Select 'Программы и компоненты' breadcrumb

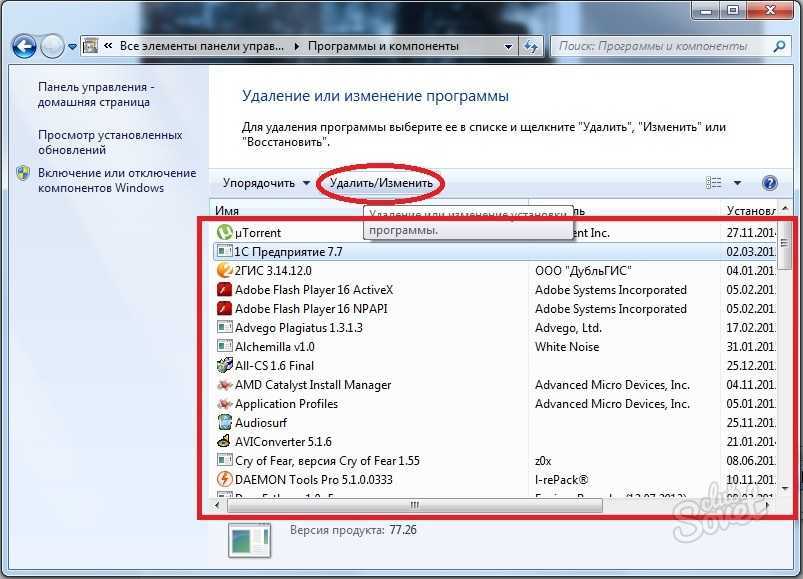[x=383, y=46]
